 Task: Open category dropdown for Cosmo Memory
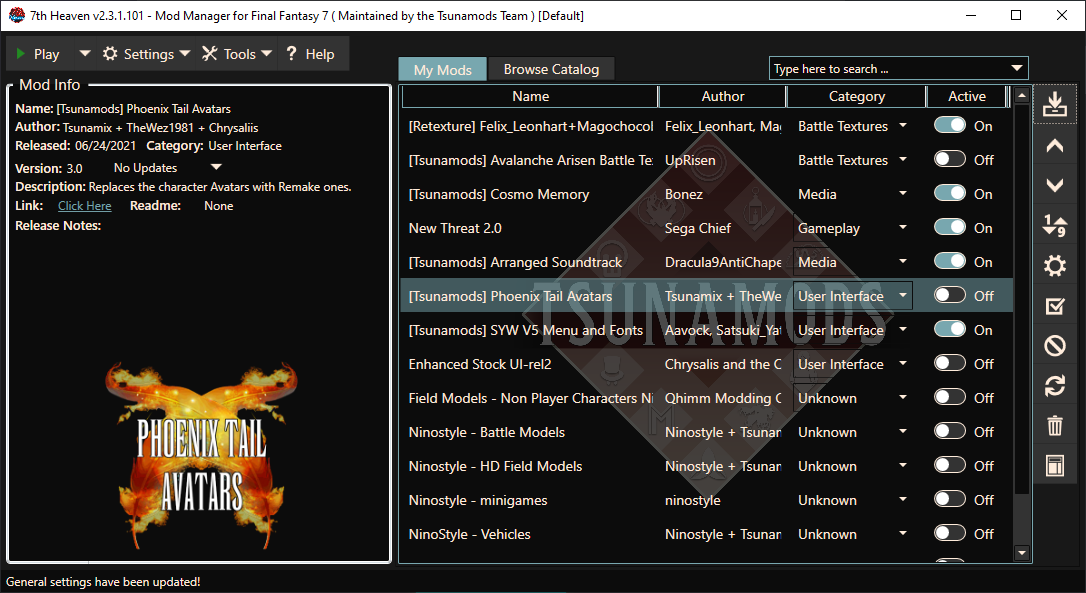[x=902, y=194]
